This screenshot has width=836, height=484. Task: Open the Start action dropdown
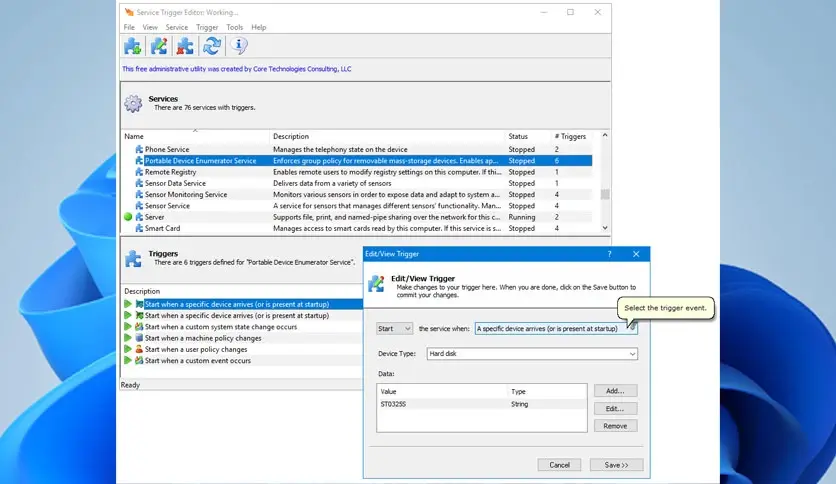click(x=394, y=329)
